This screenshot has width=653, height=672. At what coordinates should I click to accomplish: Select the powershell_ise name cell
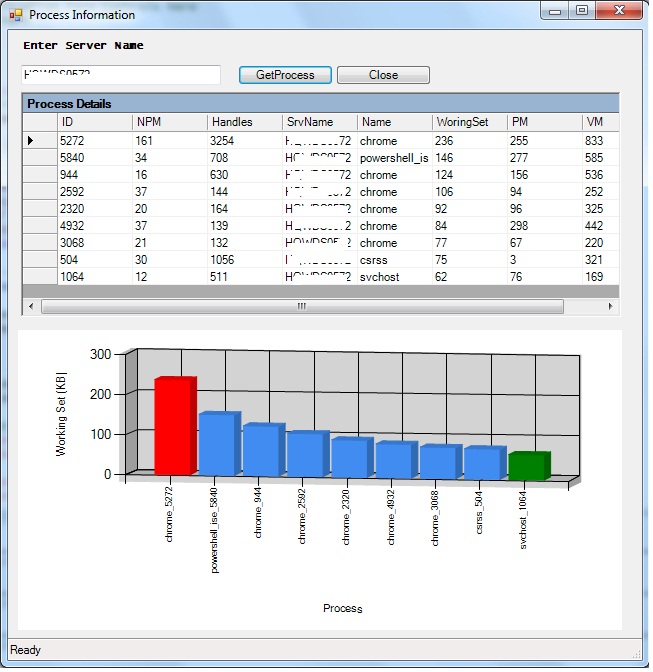click(x=393, y=158)
